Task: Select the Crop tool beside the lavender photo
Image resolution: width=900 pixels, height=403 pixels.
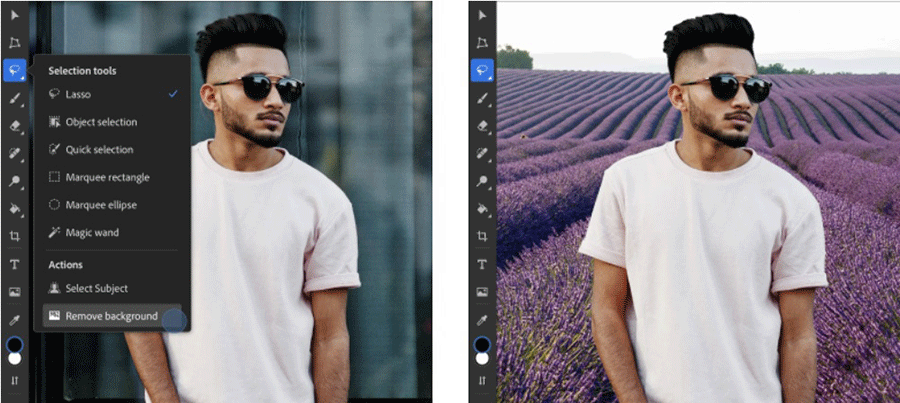Action: point(482,236)
